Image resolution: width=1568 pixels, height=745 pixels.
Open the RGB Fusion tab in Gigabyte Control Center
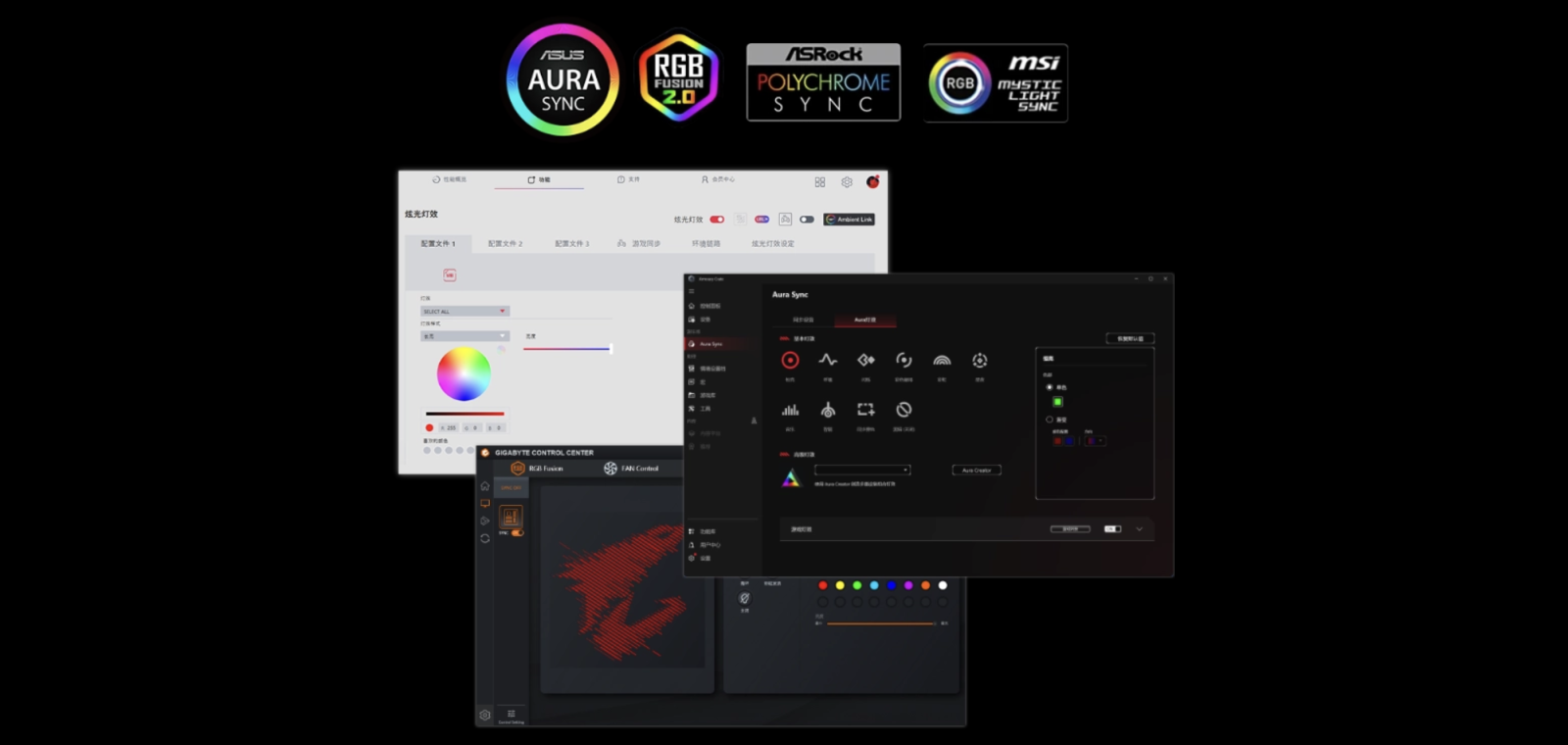(x=537, y=469)
